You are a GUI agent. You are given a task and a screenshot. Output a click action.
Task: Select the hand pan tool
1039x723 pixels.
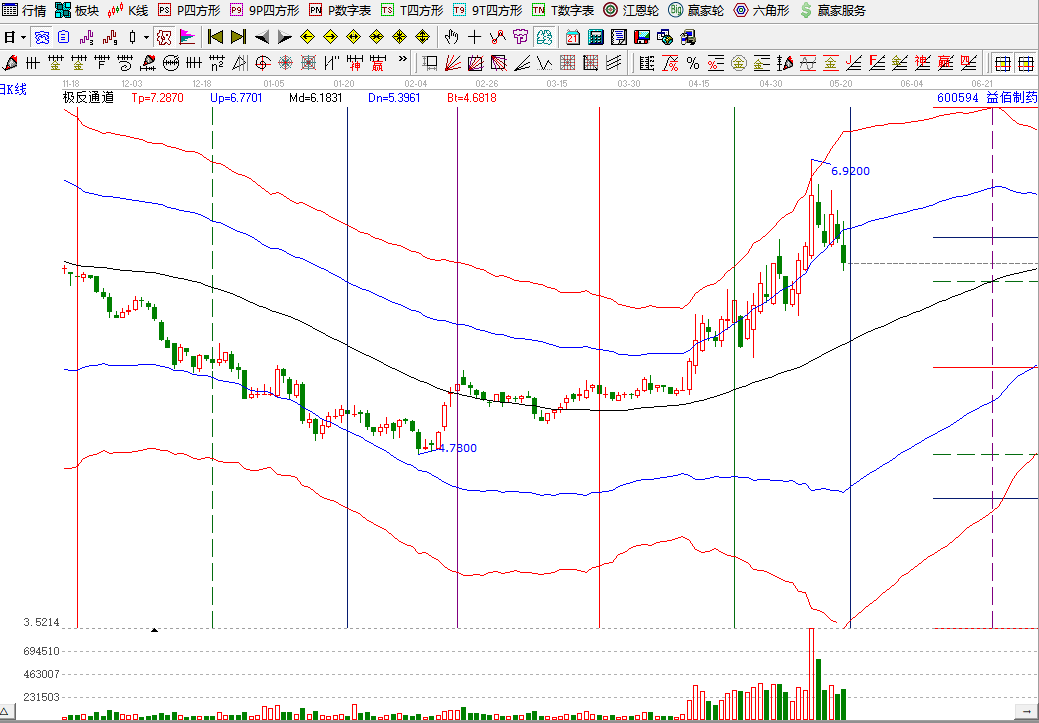coord(452,37)
